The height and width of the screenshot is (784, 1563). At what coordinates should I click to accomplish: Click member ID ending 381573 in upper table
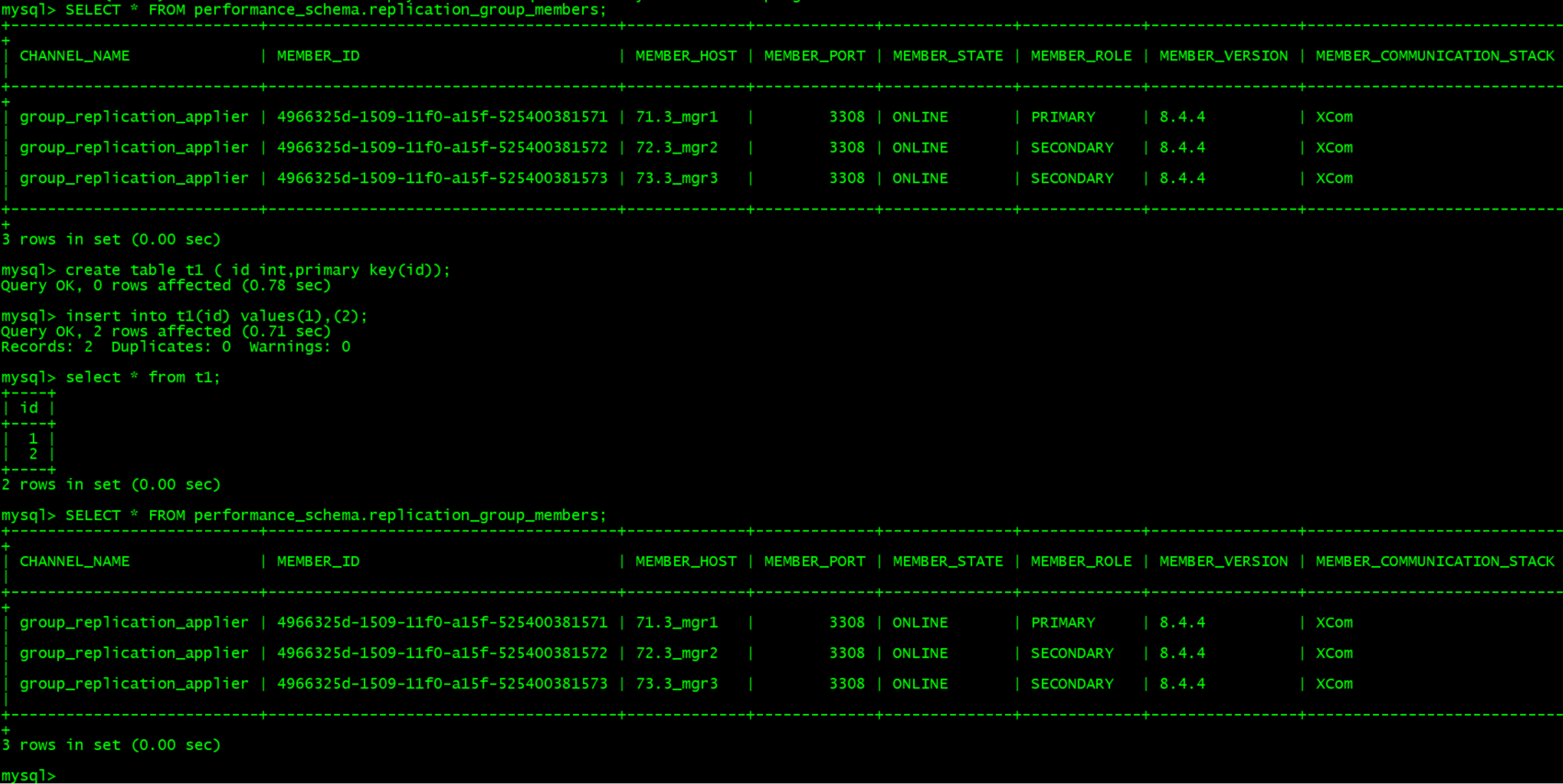pos(442,178)
